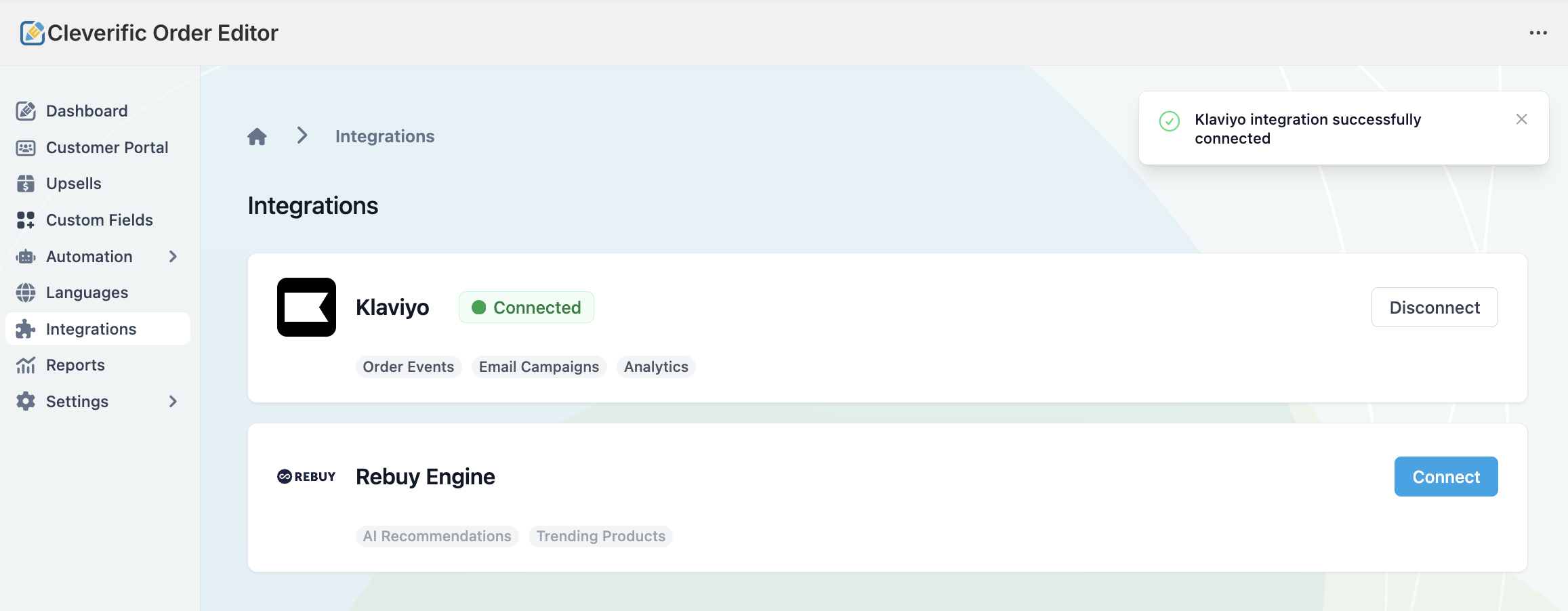
Task: Click the Cleverific Order Editor title
Action: click(x=163, y=33)
